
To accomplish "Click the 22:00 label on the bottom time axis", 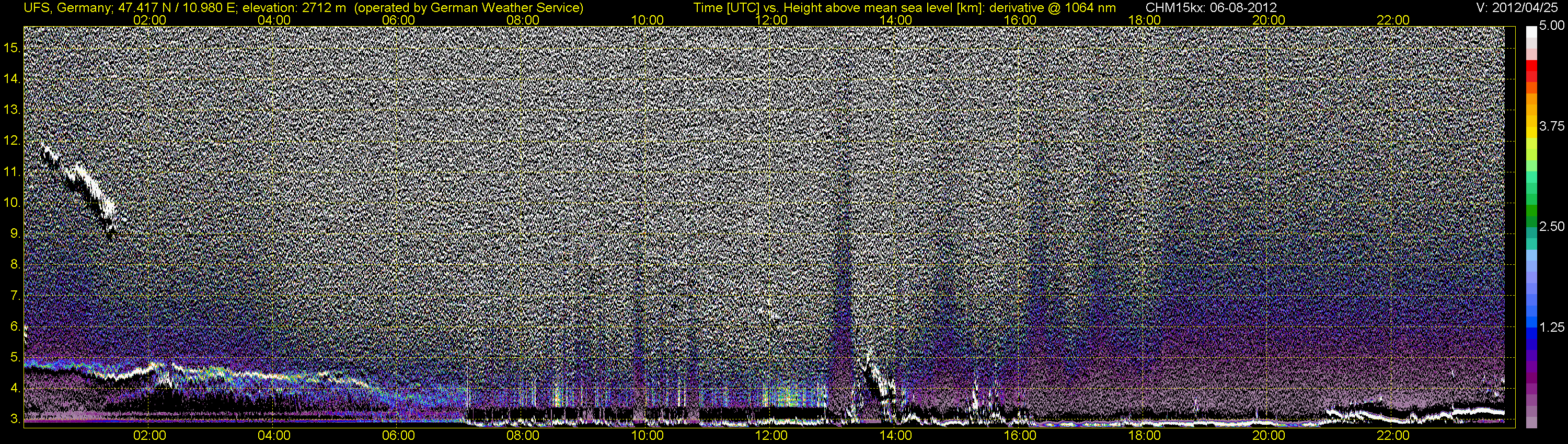I will [1393, 436].
